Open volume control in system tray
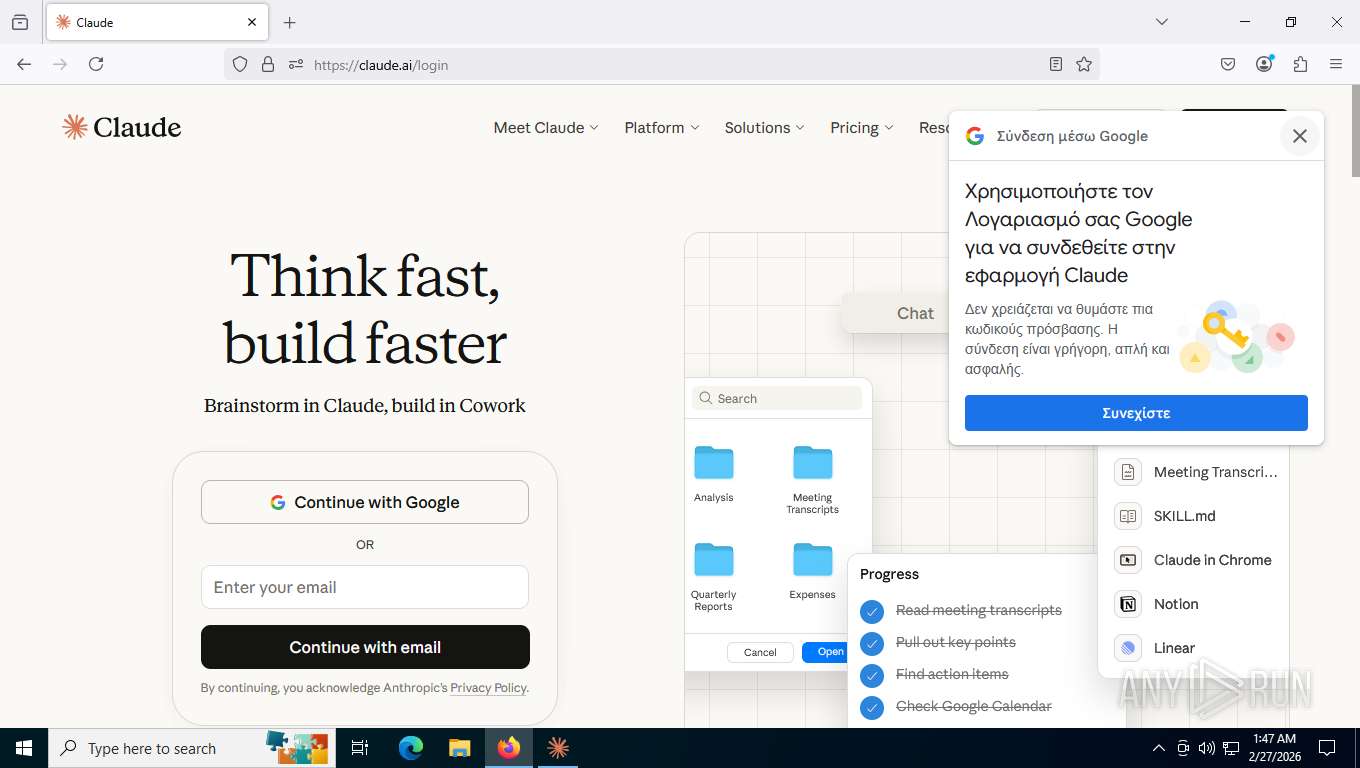 tap(1207, 748)
